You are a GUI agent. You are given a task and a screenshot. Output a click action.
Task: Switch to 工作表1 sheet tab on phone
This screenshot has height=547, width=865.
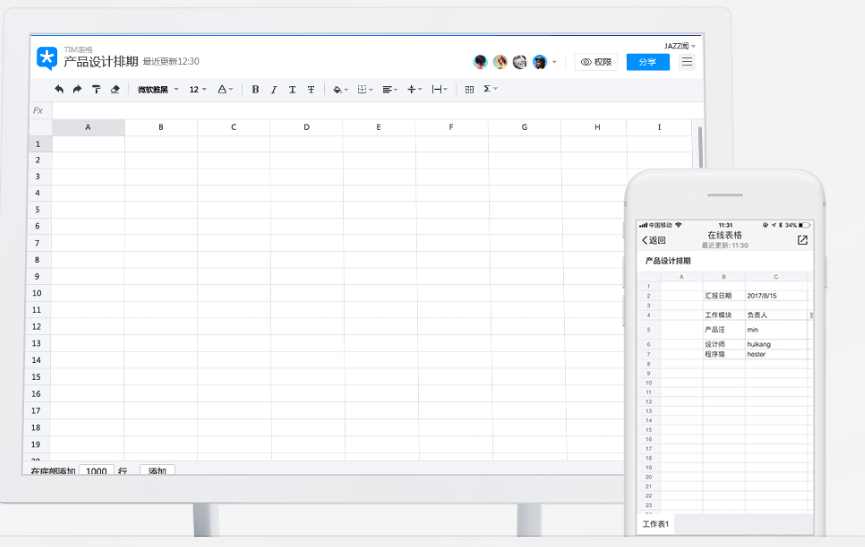pyautogui.click(x=657, y=524)
